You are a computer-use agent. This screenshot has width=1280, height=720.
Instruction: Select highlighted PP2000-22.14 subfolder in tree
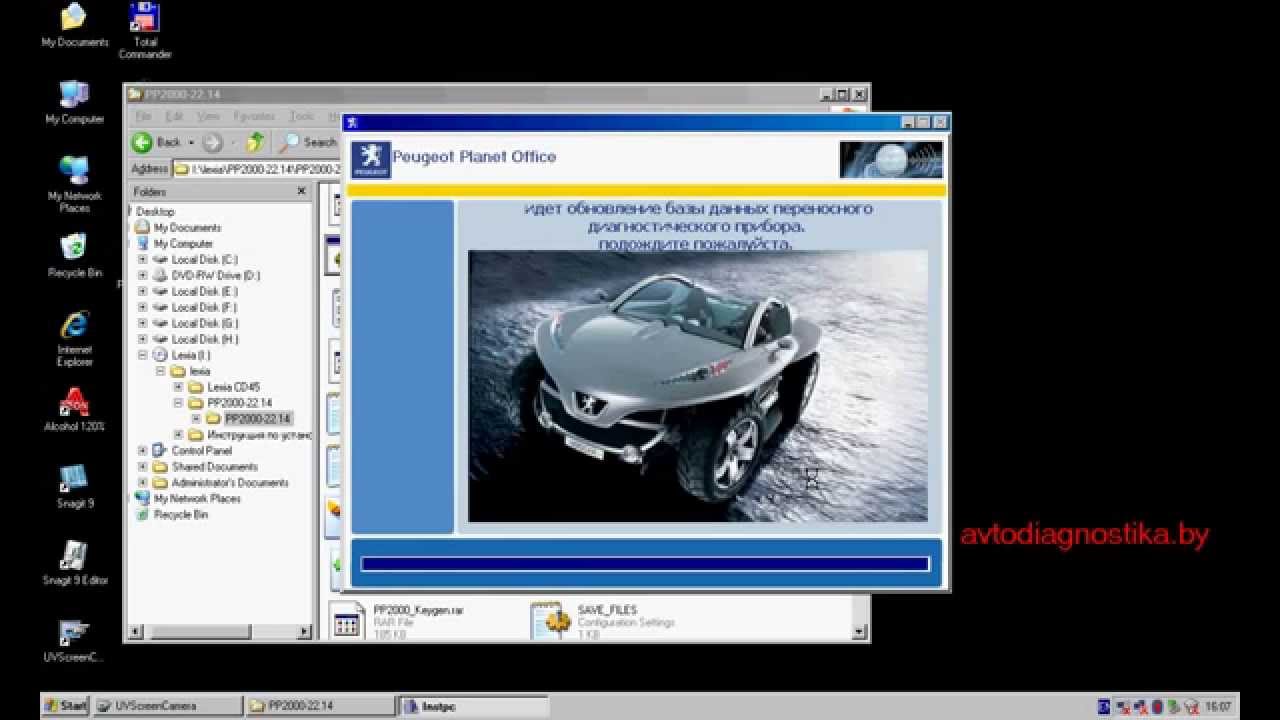[x=257, y=419]
